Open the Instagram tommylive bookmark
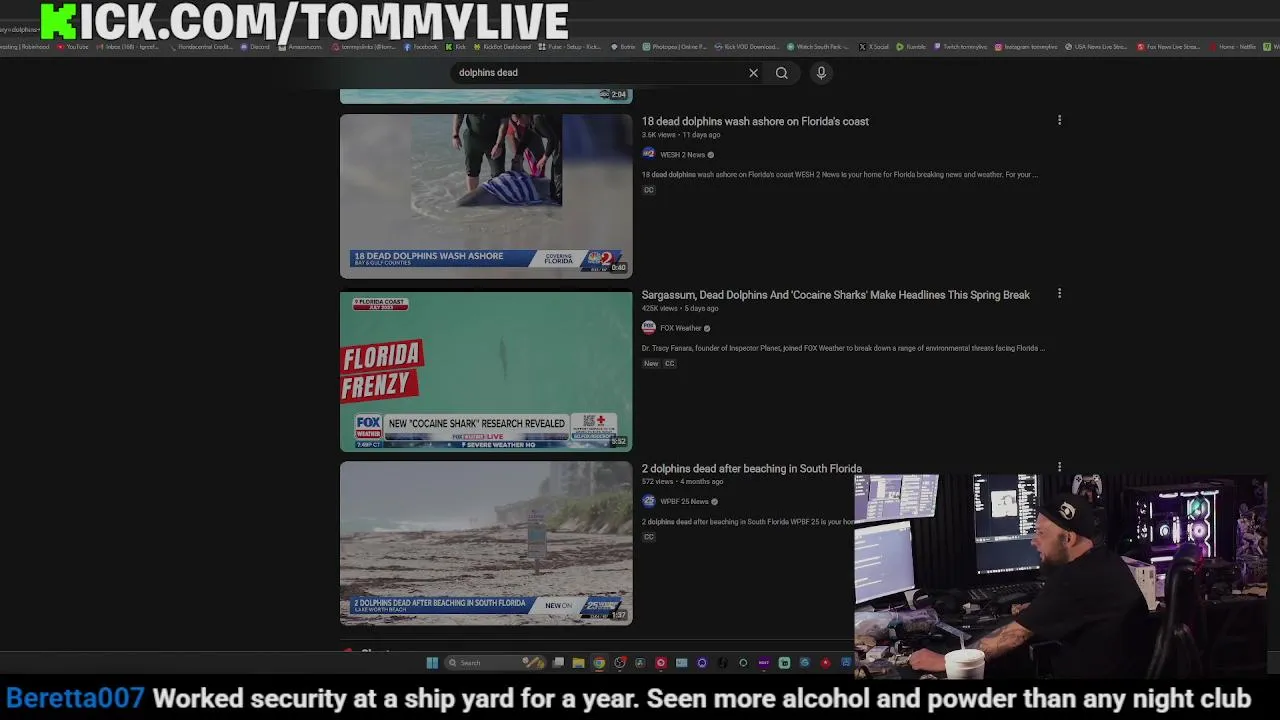 click(x=1026, y=47)
